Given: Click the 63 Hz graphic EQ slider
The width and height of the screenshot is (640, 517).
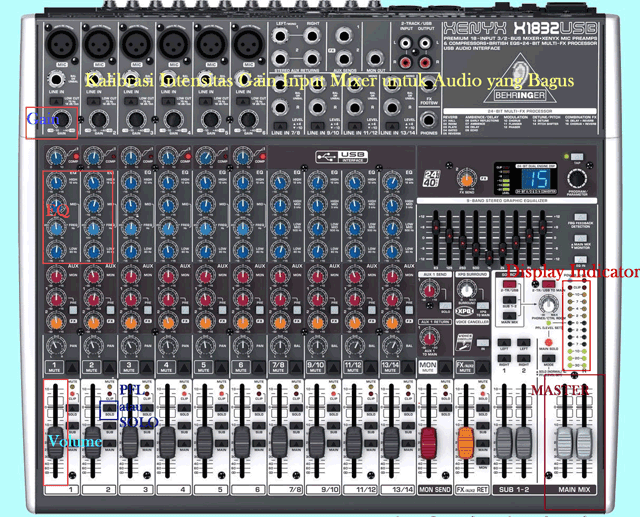Looking at the screenshot, I should click(x=436, y=226).
